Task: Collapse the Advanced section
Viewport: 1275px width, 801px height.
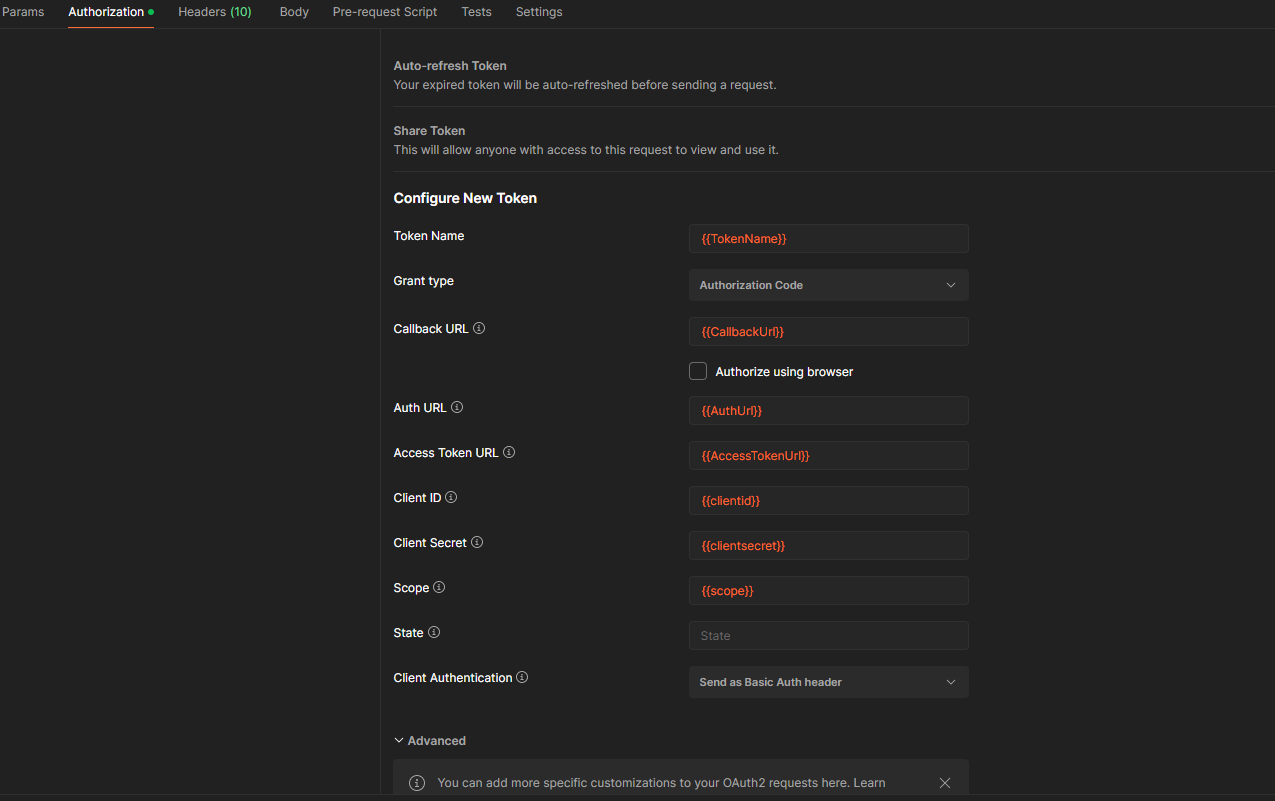Action: coord(430,740)
